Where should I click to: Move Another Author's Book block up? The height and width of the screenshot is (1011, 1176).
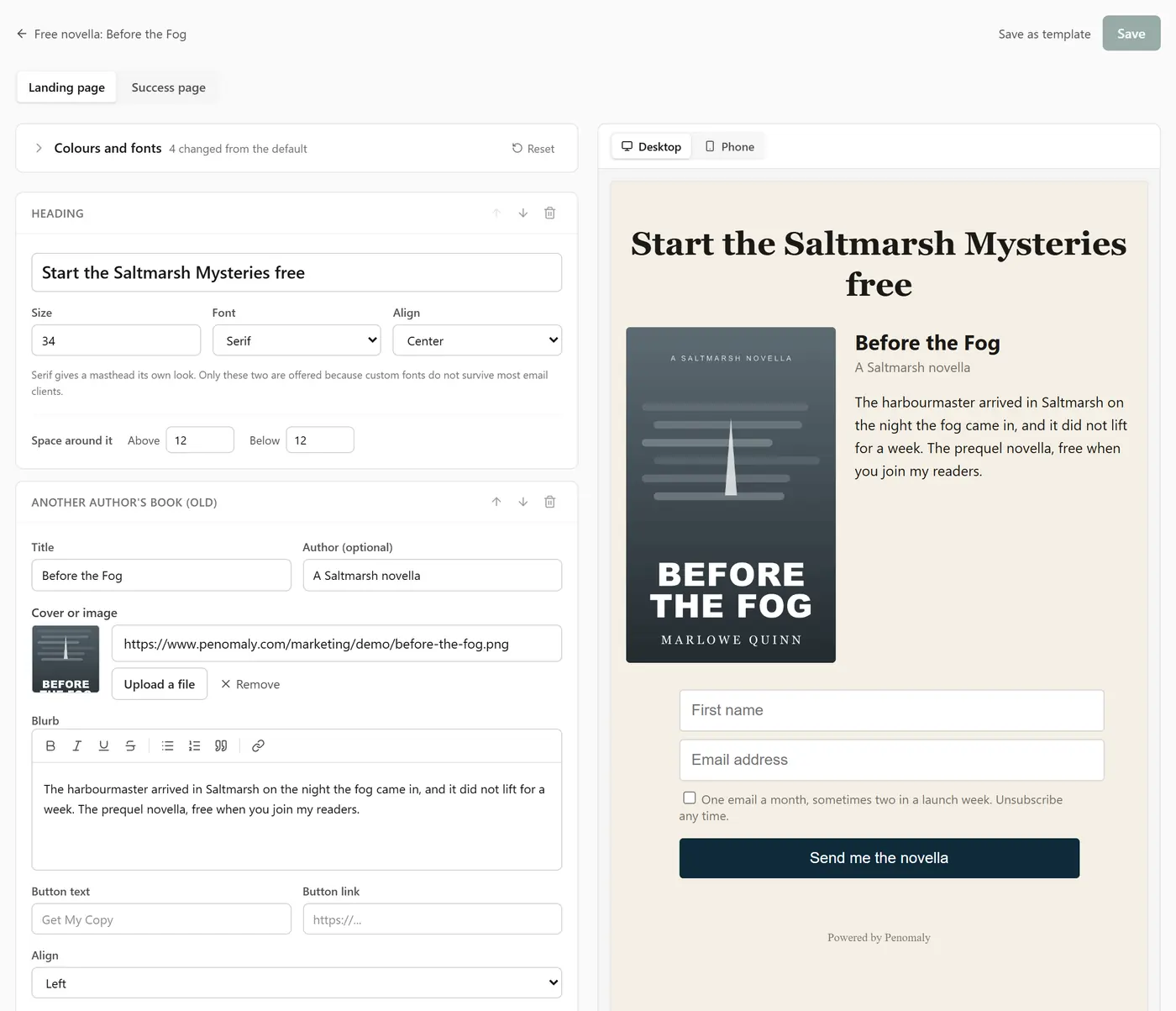pos(496,502)
